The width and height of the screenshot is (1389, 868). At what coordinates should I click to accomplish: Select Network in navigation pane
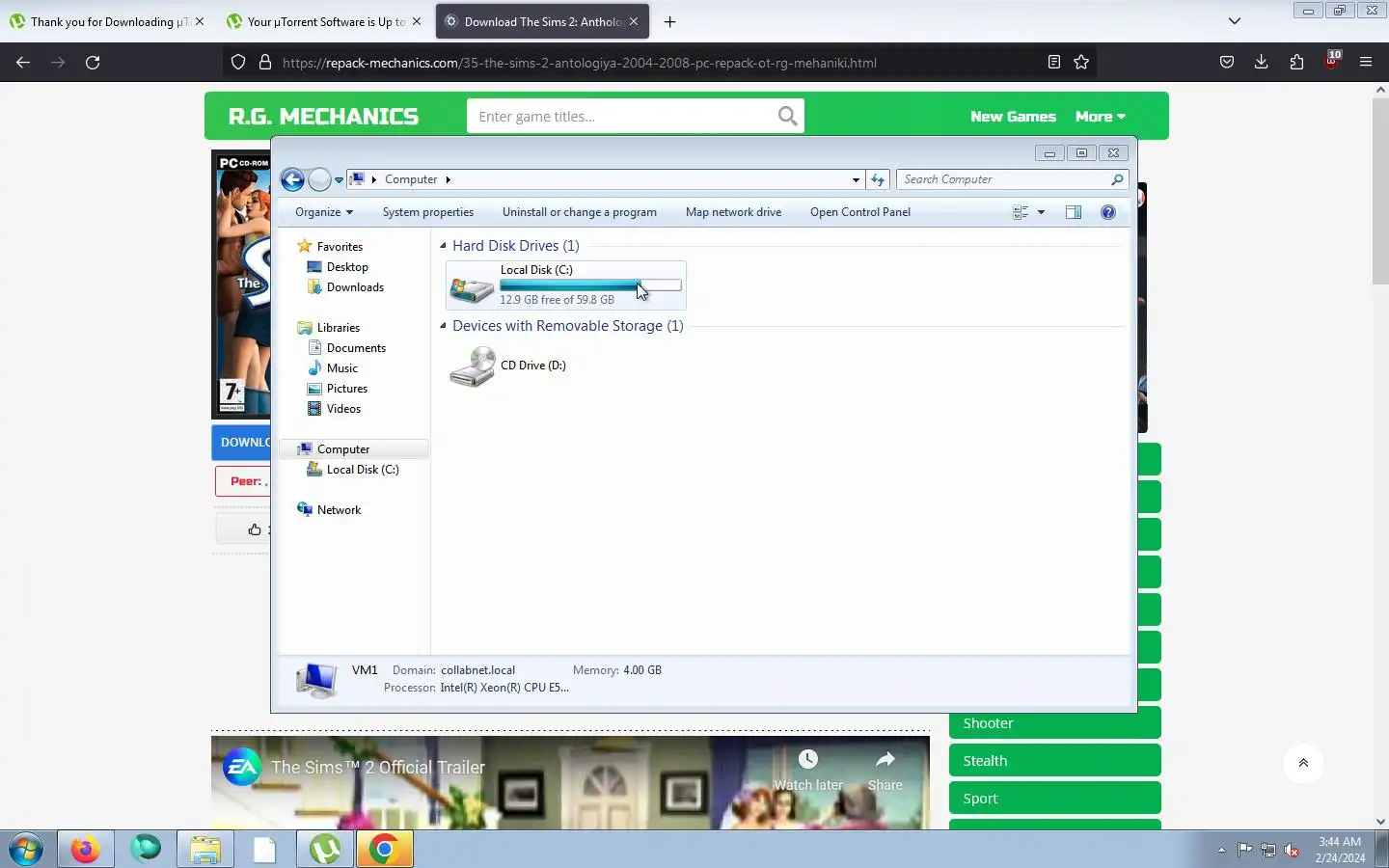(x=339, y=510)
